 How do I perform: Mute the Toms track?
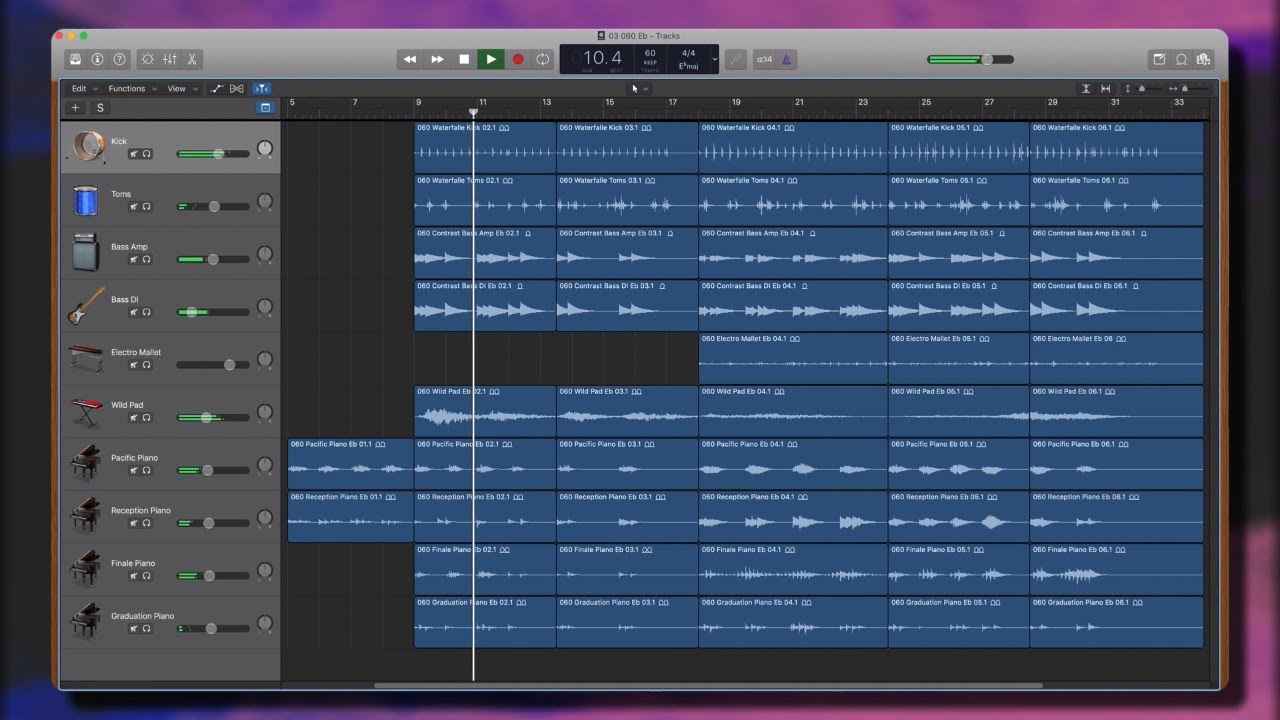coord(133,207)
